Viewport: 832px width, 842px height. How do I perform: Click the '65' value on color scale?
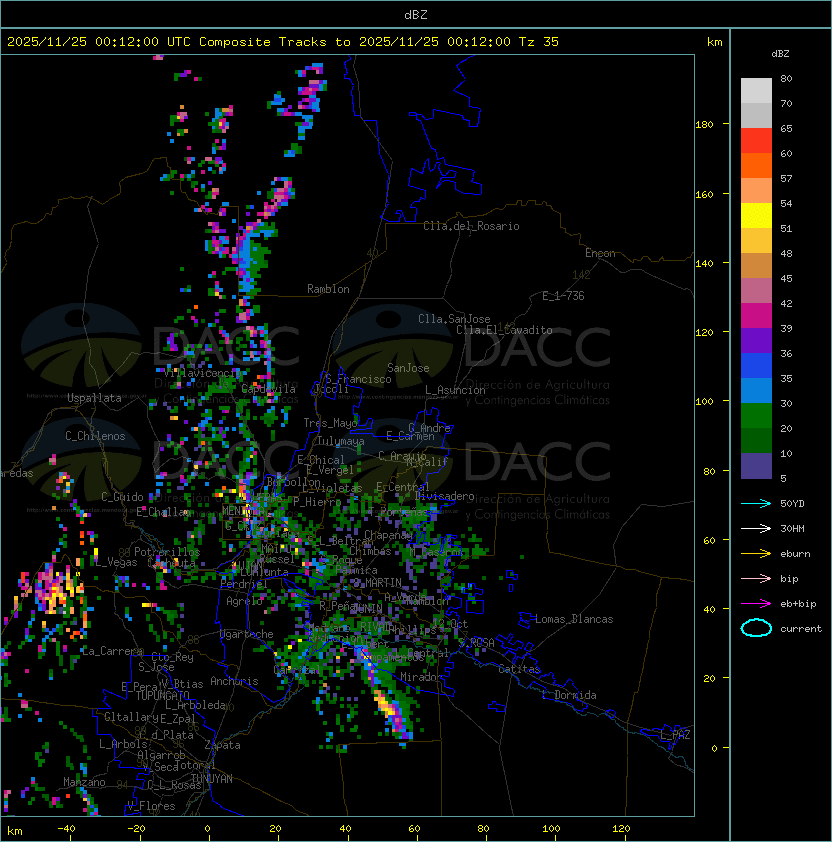tap(786, 128)
